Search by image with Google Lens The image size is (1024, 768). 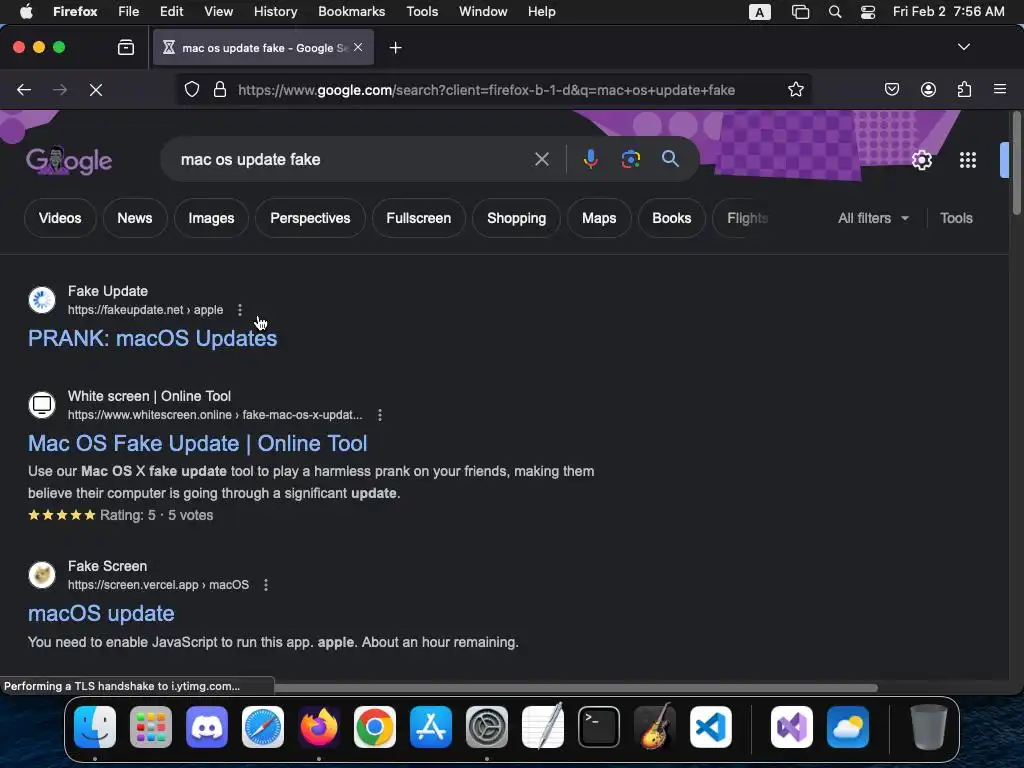pyautogui.click(x=630, y=159)
